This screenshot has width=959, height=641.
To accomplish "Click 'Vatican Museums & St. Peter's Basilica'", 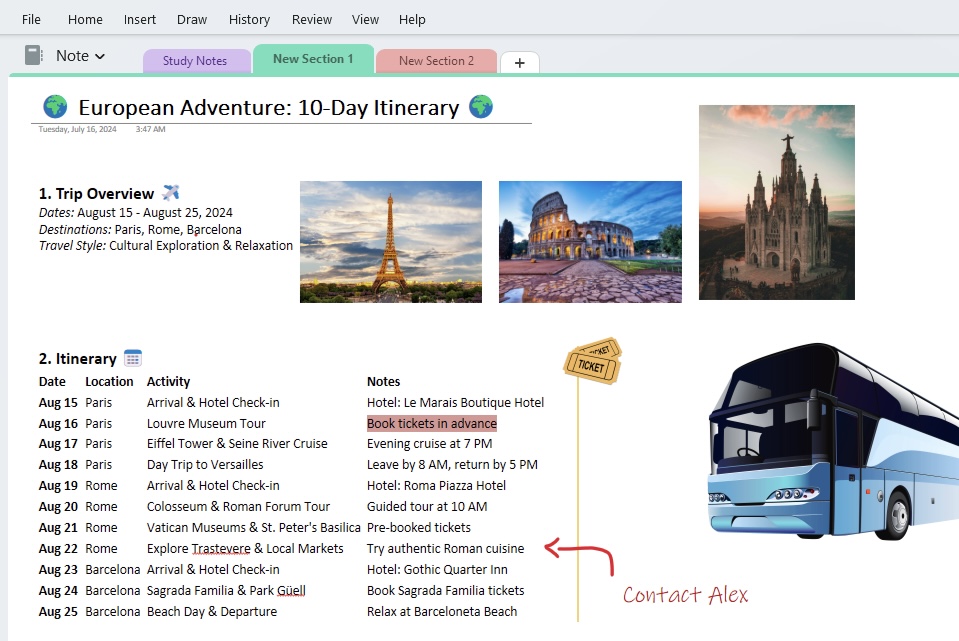I will click(254, 527).
